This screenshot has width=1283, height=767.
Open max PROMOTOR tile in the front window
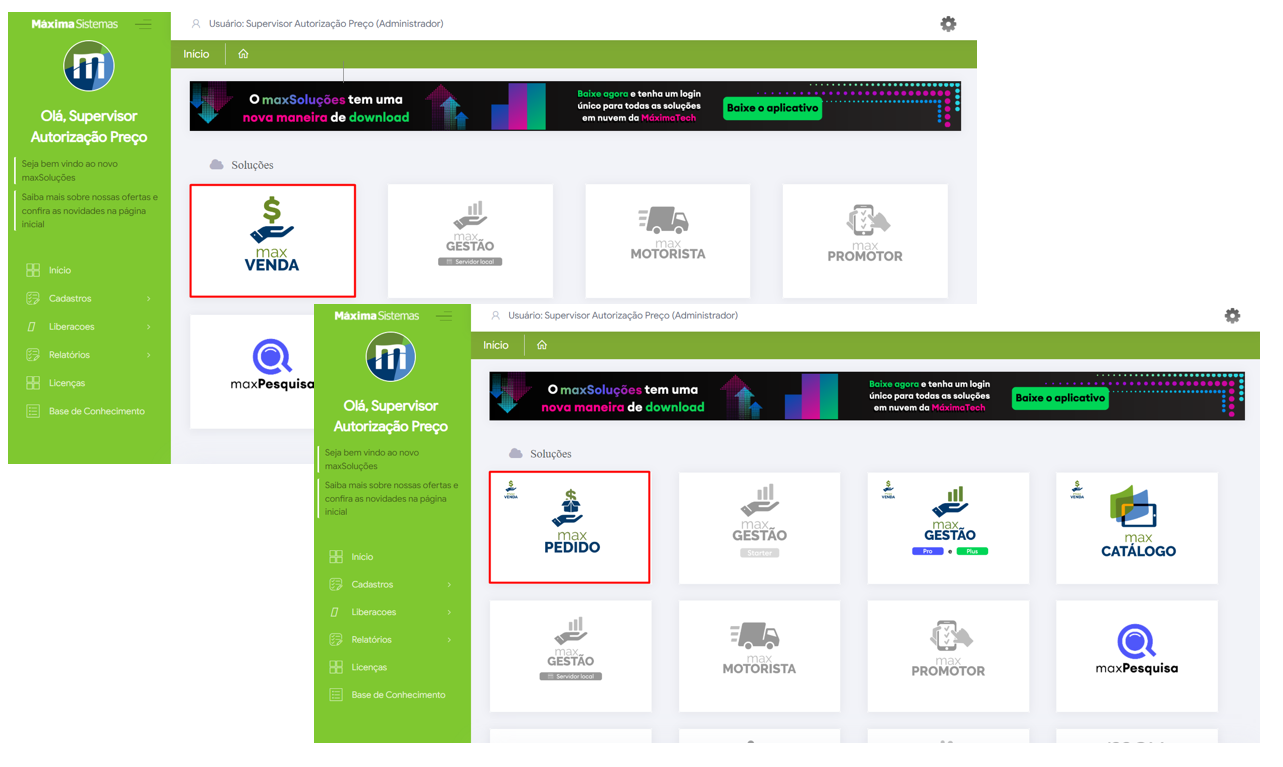tap(948, 656)
